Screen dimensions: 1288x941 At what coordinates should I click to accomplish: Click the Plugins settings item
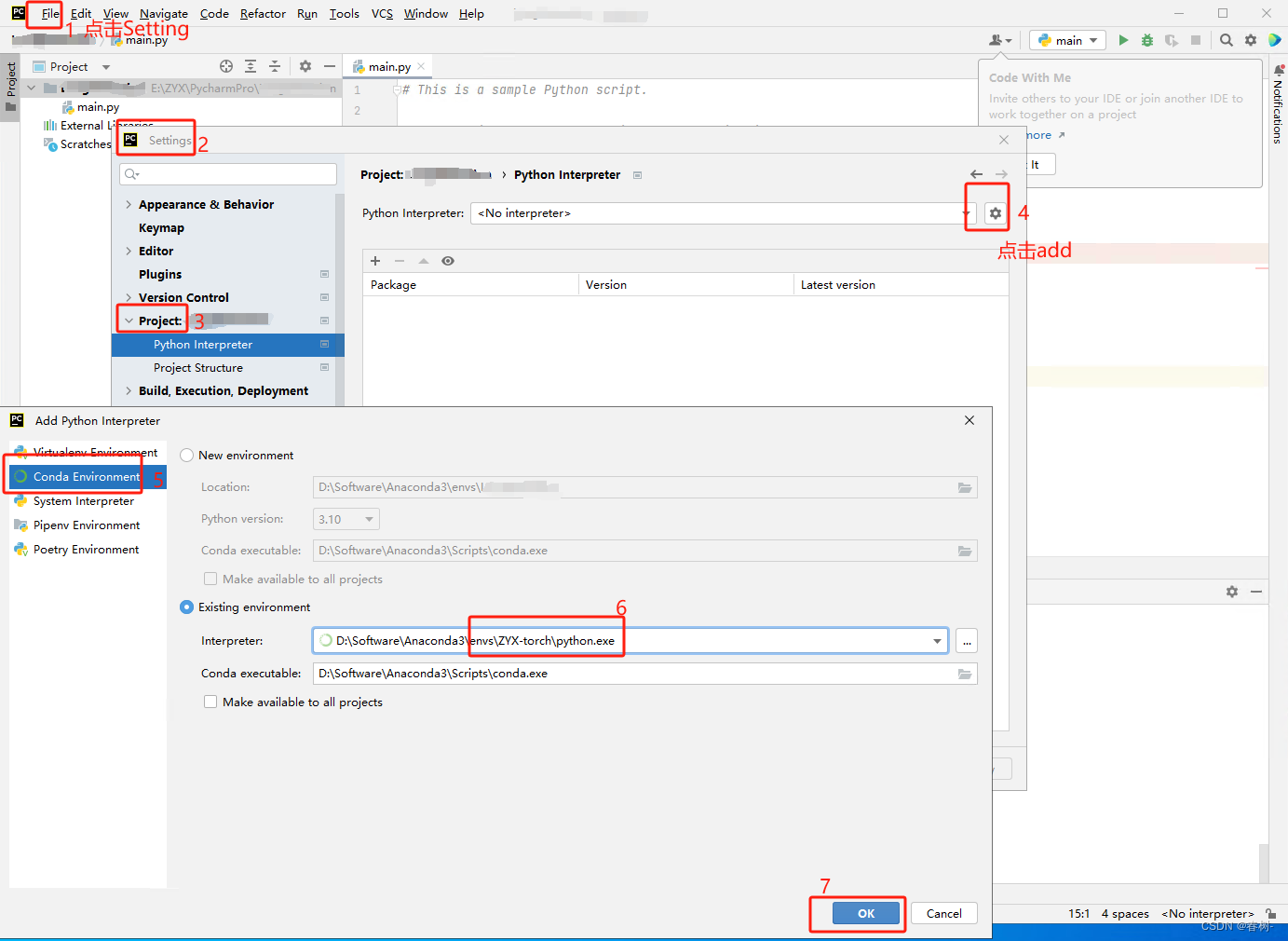[x=160, y=275]
